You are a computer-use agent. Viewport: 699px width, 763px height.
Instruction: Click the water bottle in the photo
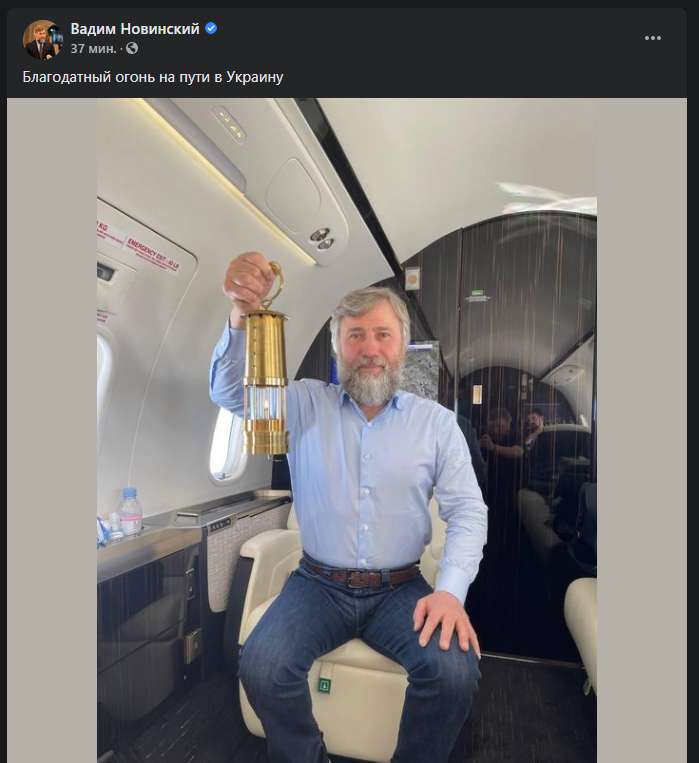[x=130, y=512]
